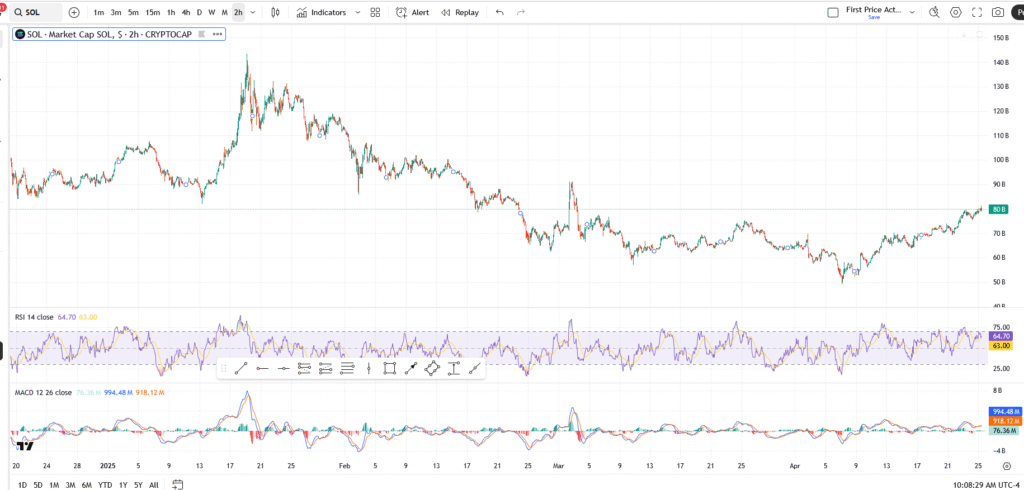Enter fullscreen mode

[975, 13]
